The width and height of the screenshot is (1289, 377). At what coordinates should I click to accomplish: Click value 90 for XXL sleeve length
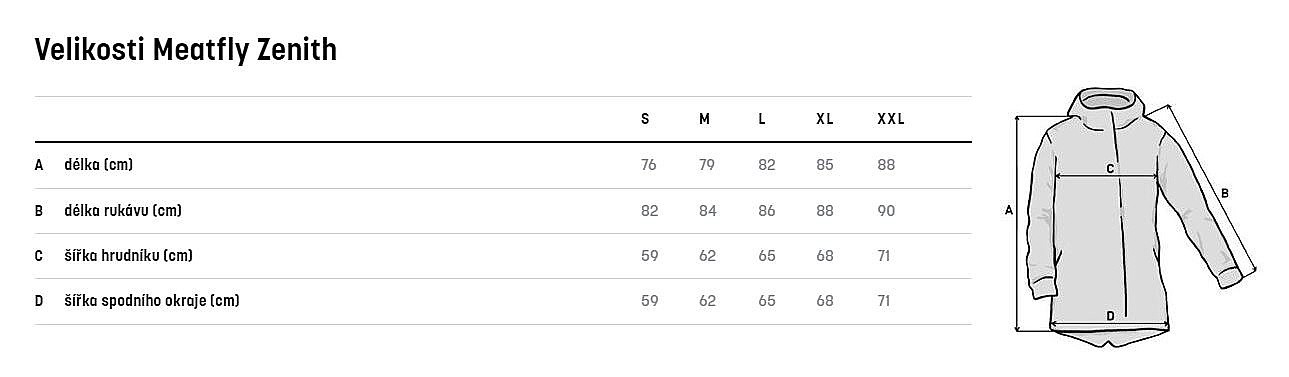click(886, 210)
